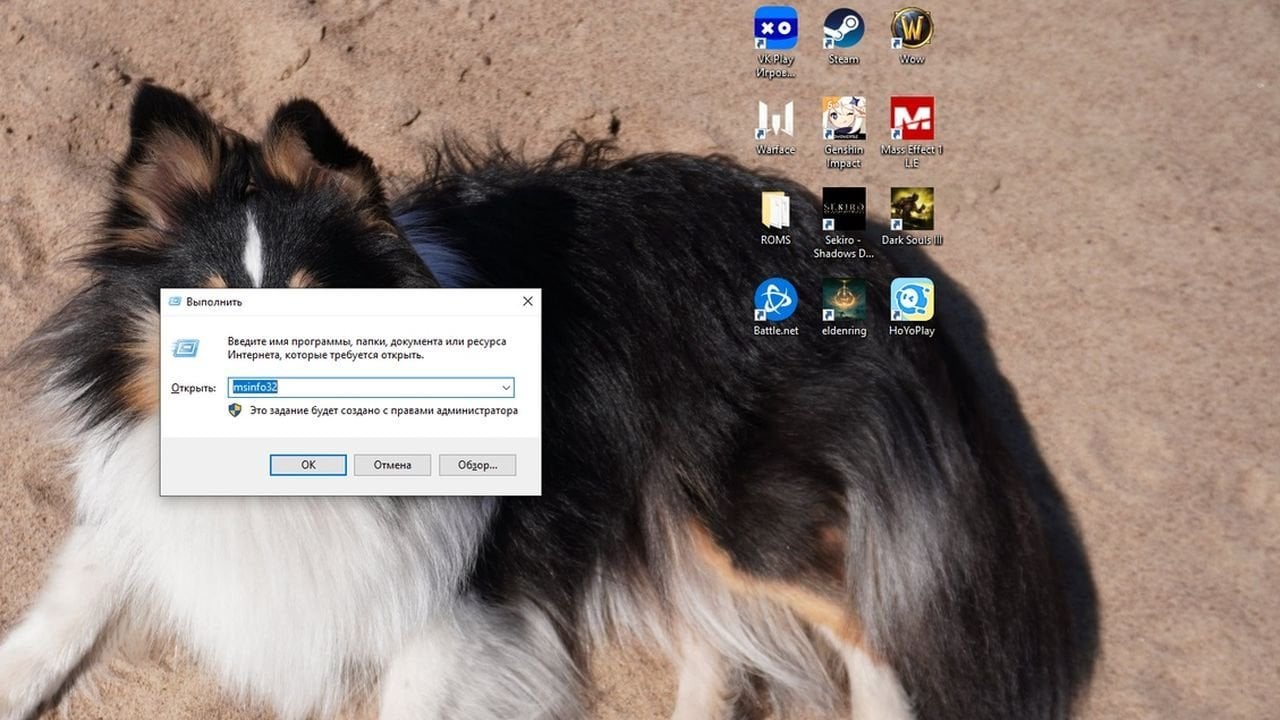Screen dimensions: 1280x720
Task: Select the Steam desktop shortcut
Action: 843,29
